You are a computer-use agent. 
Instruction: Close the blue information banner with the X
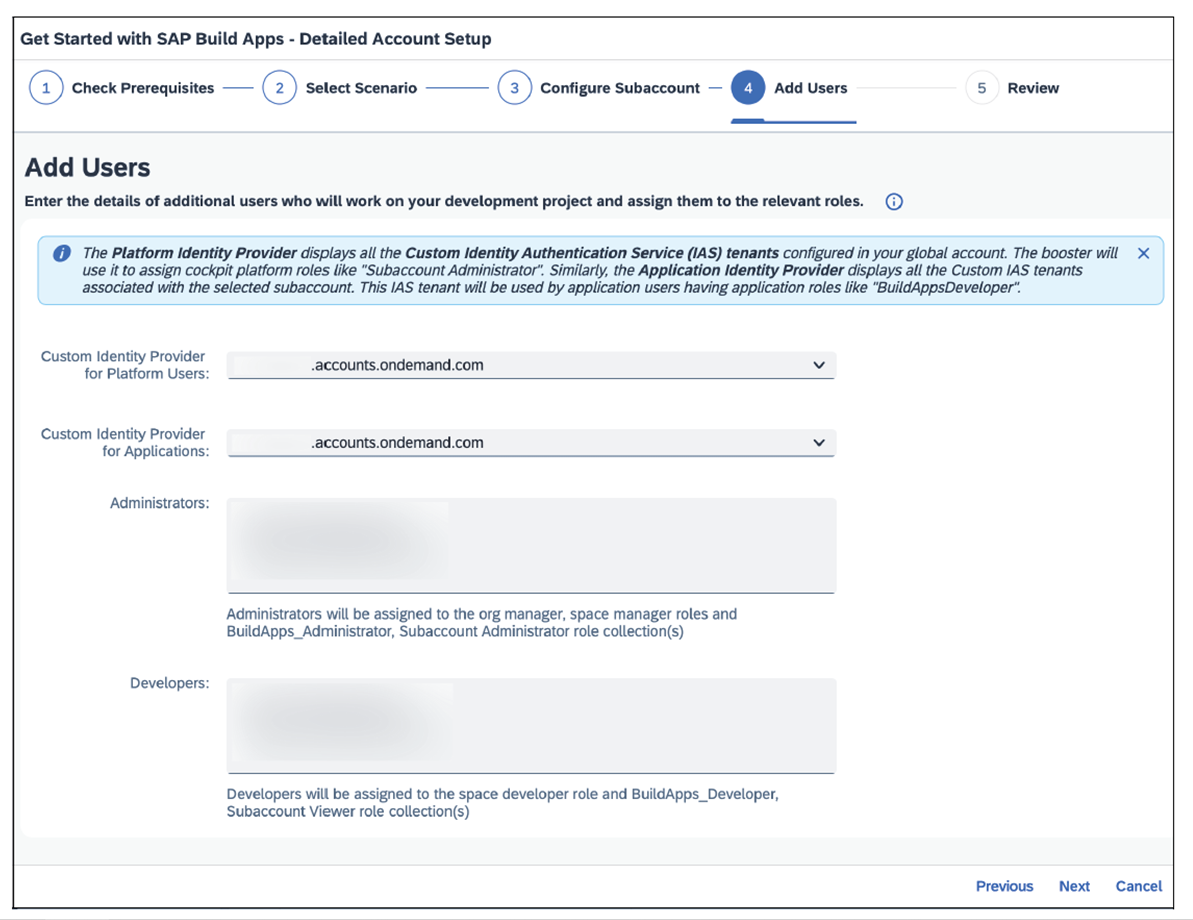(1143, 253)
